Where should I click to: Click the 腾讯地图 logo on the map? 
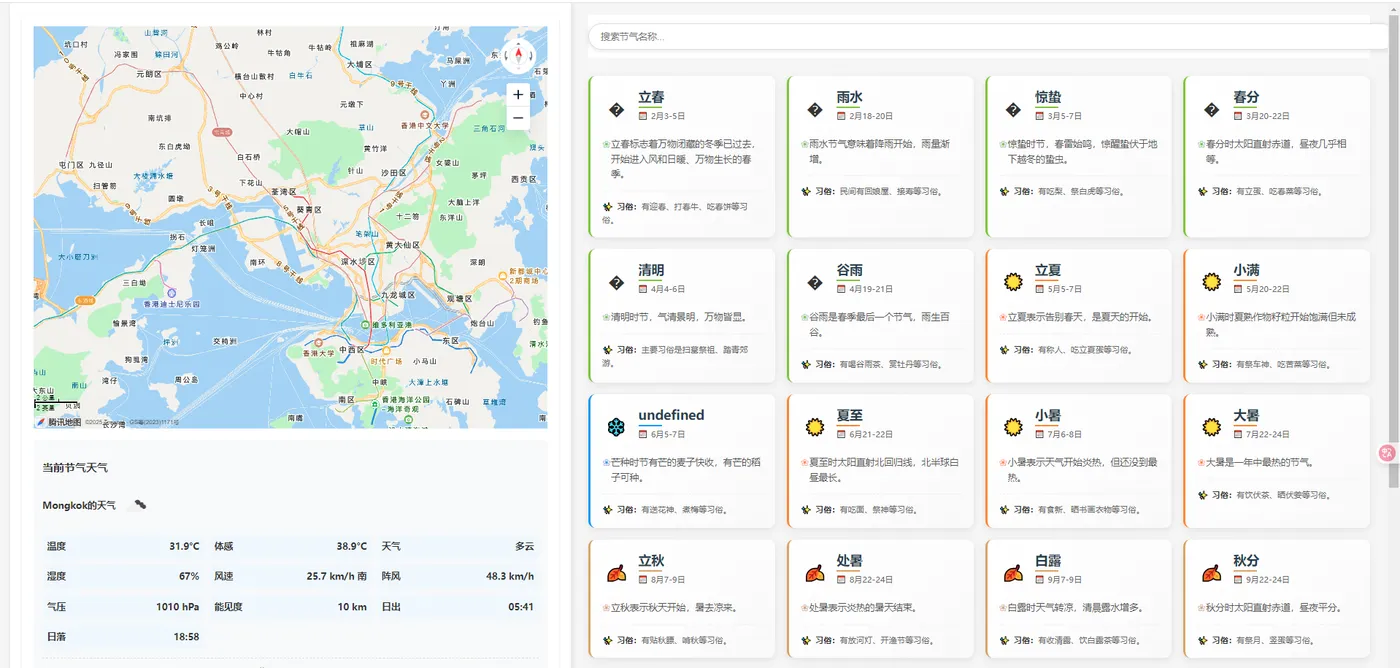(58, 422)
